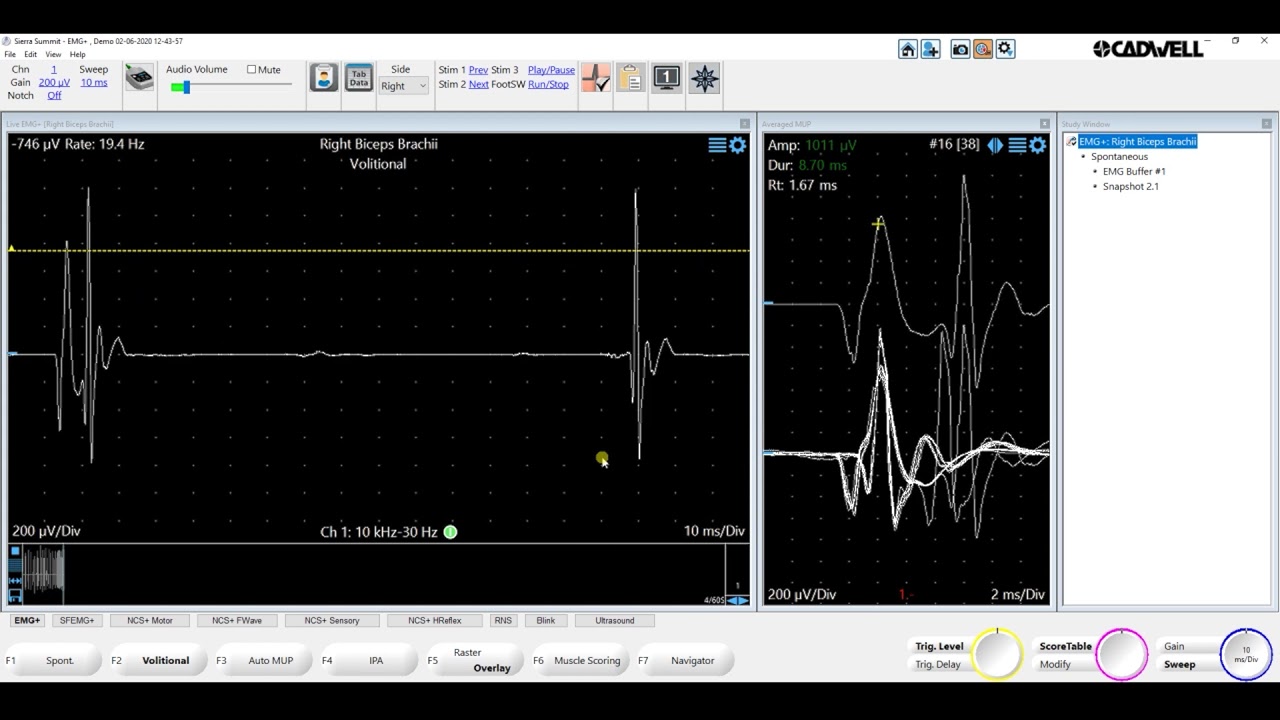1280x720 pixels.
Task: Click the yellow Trig. Level knob
Action: click(997, 655)
